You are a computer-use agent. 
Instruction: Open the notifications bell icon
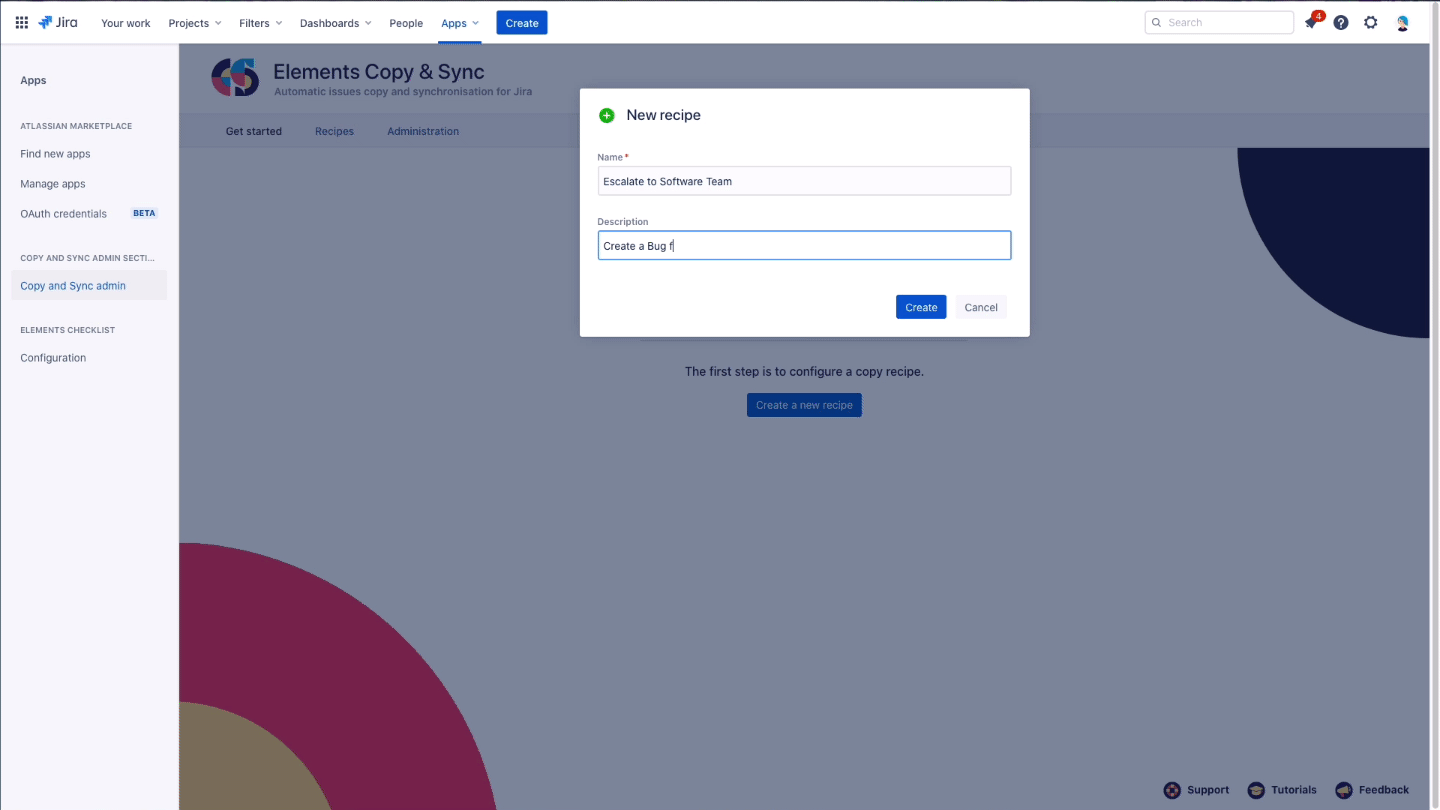click(1311, 22)
